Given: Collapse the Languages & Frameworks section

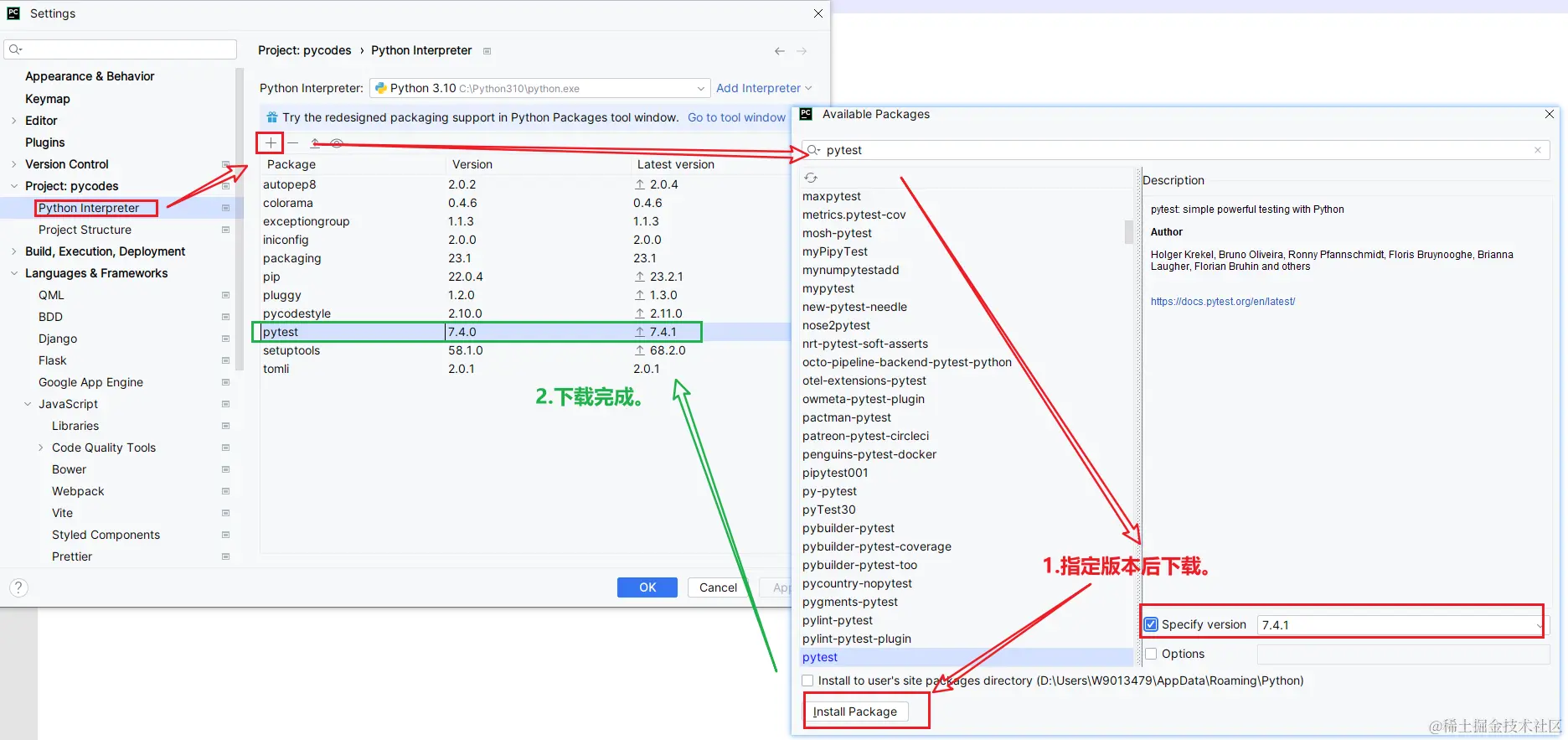Looking at the screenshot, I should tap(14, 273).
